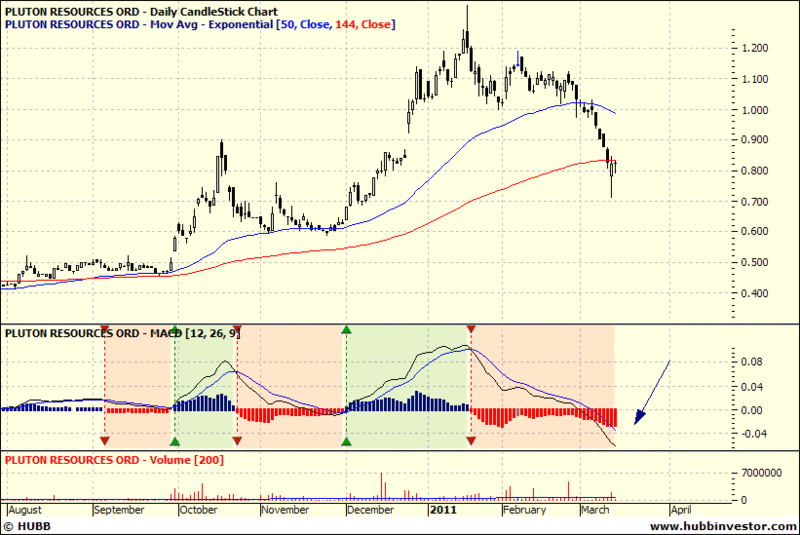Click the red '144, Close' legend parameter
Screen dimensions: 800x535
(363, 24)
